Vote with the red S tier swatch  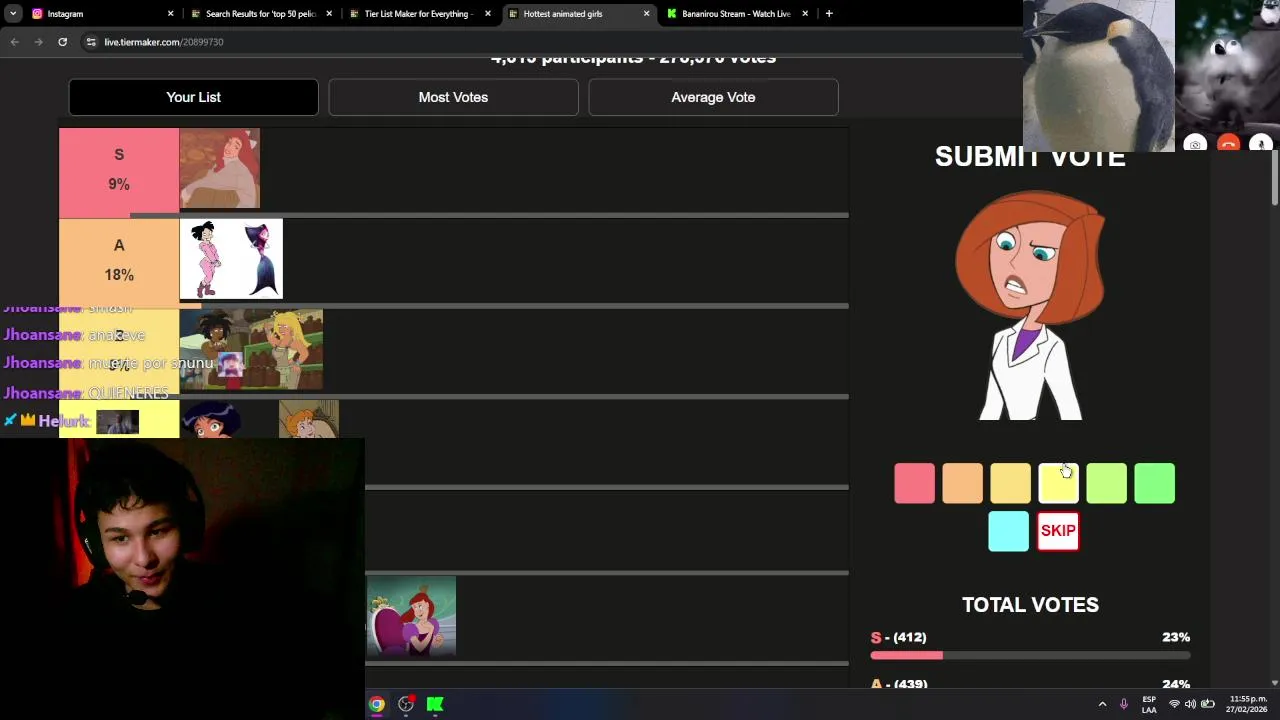914,483
